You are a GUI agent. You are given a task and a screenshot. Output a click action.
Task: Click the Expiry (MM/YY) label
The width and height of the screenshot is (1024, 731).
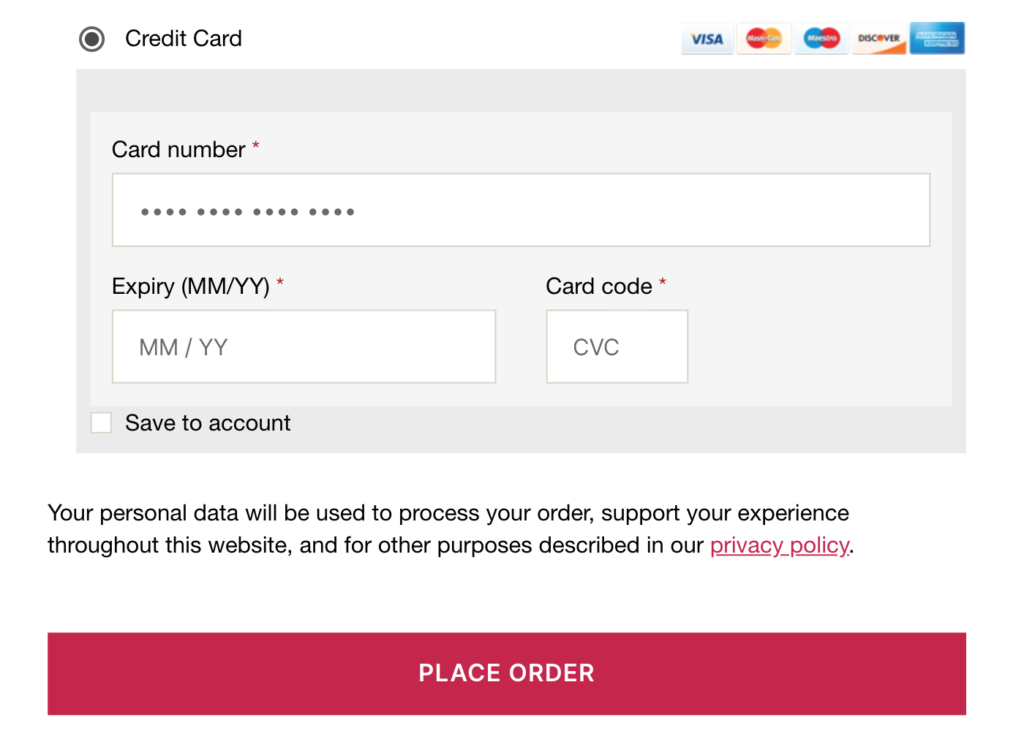191,286
